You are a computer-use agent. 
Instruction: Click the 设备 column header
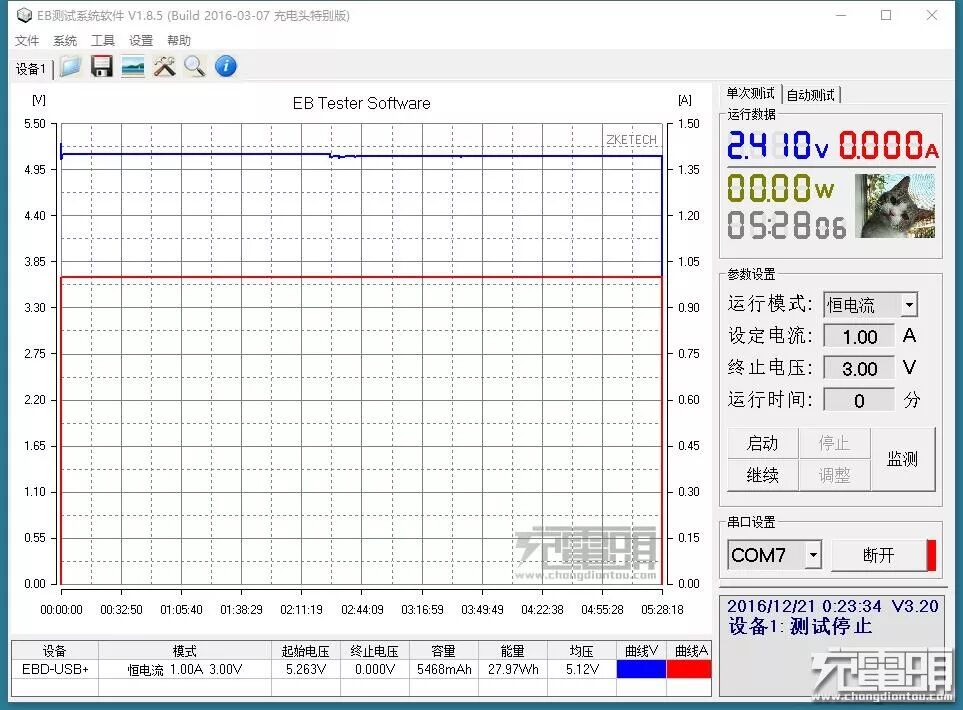(55, 651)
